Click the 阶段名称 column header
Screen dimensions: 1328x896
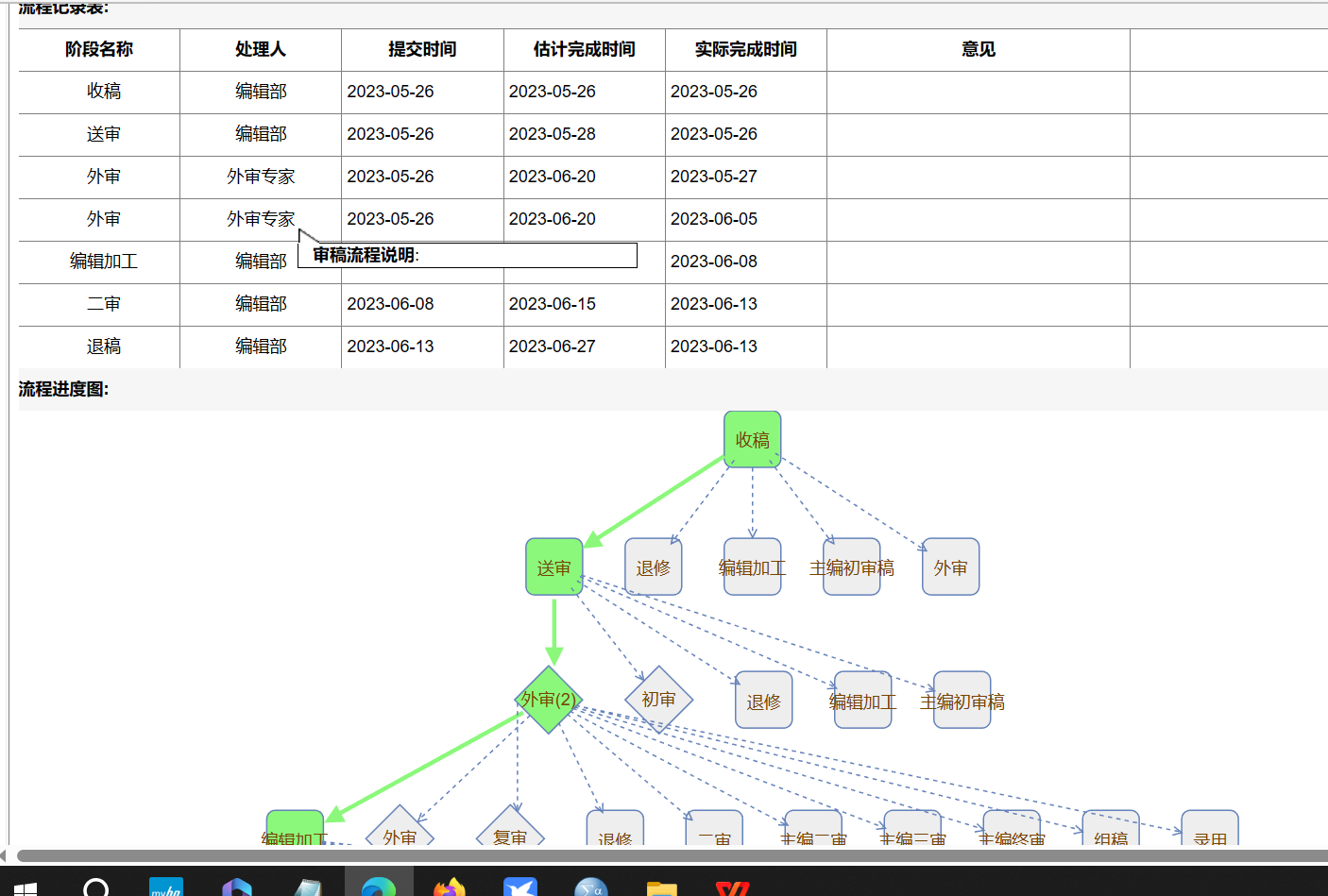pos(99,49)
